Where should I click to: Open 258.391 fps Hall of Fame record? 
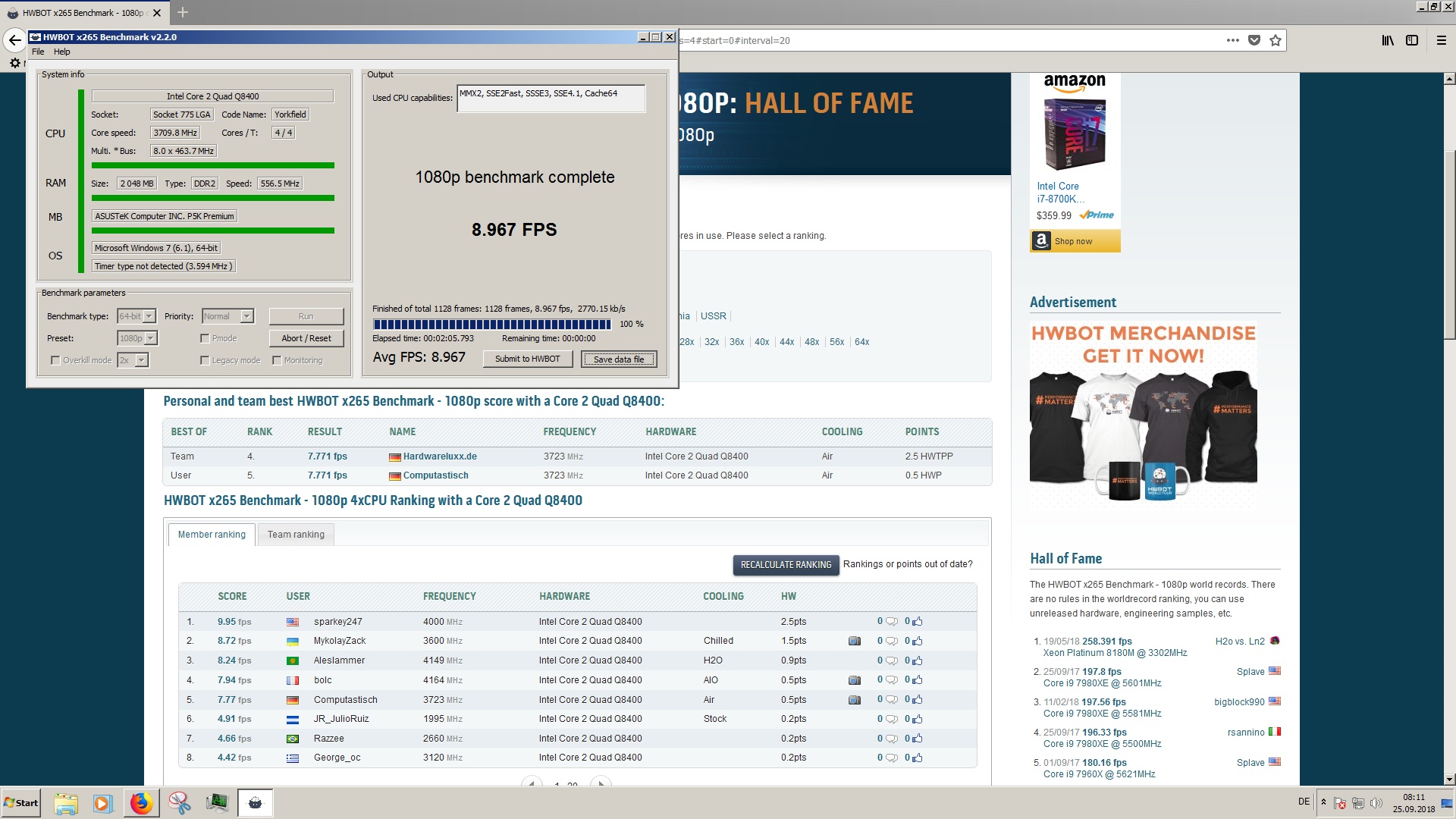pos(1107,642)
